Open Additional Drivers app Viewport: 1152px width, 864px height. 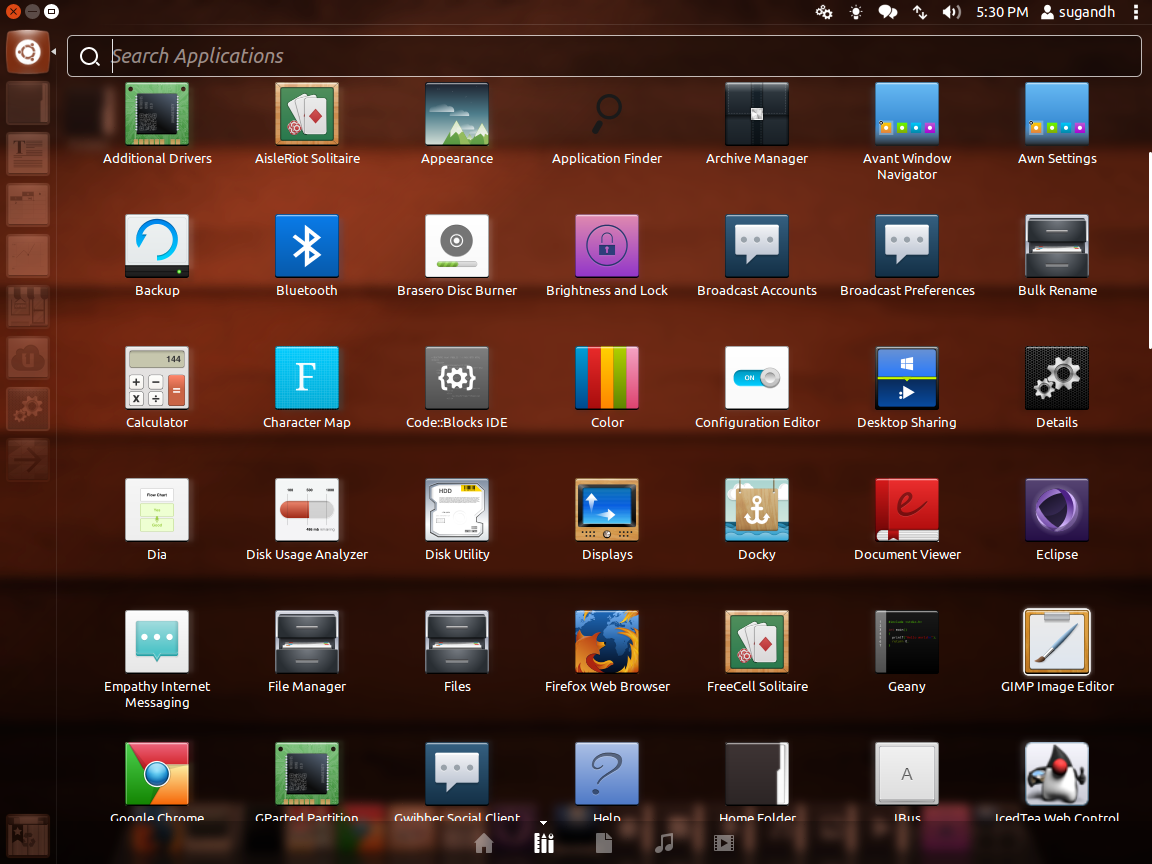pos(156,115)
